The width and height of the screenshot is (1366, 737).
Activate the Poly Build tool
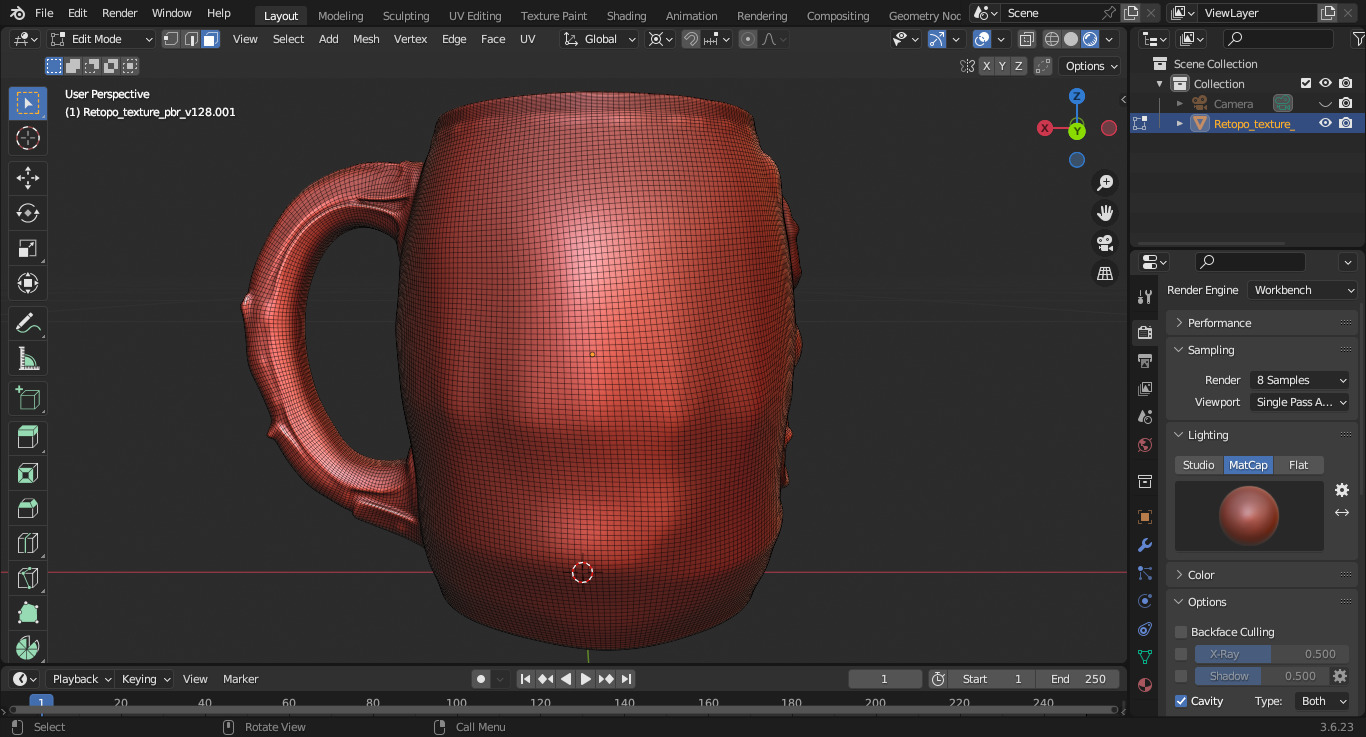pyautogui.click(x=28, y=613)
